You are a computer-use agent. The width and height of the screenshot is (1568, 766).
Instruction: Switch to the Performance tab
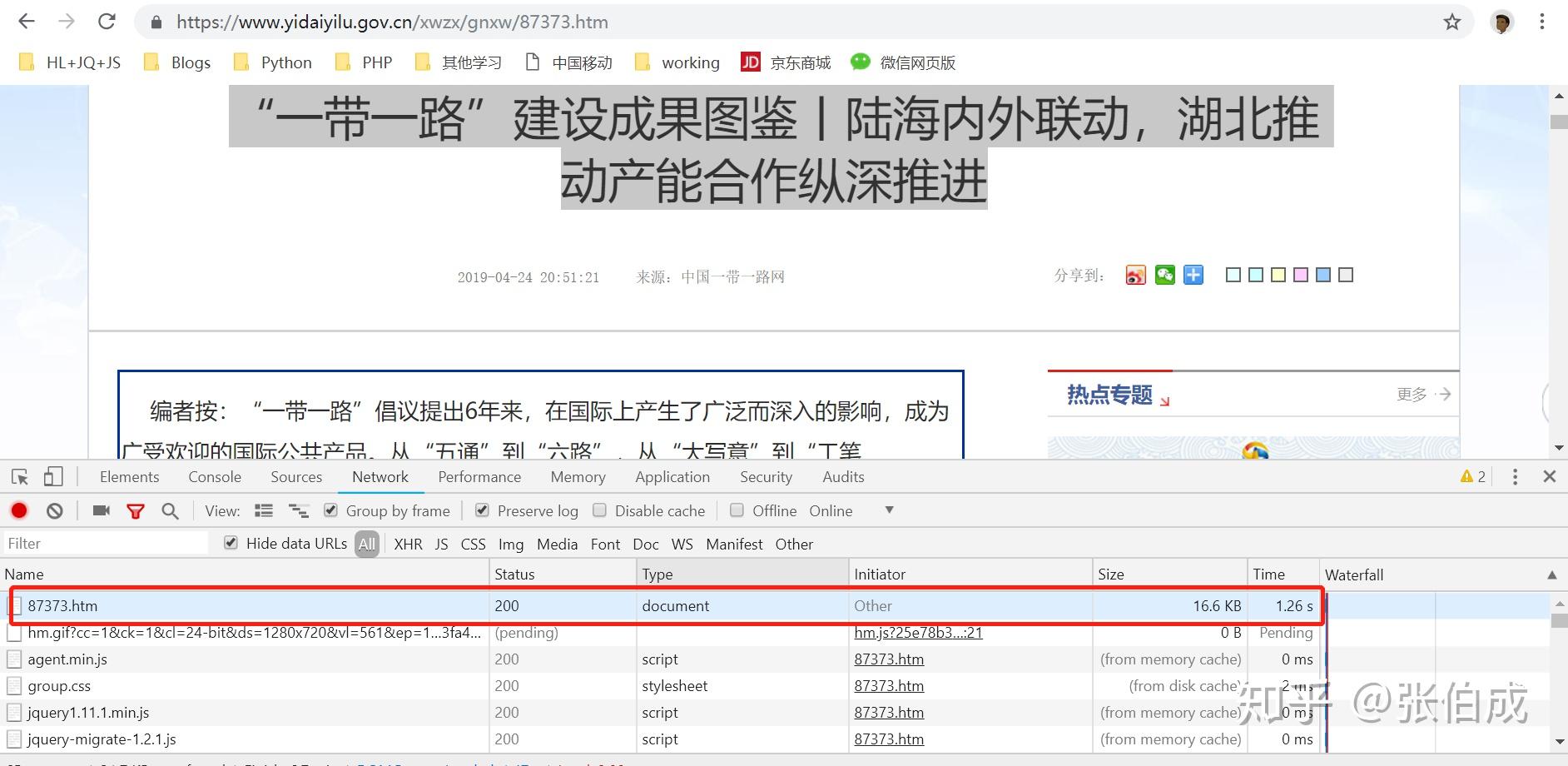(x=479, y=477)
